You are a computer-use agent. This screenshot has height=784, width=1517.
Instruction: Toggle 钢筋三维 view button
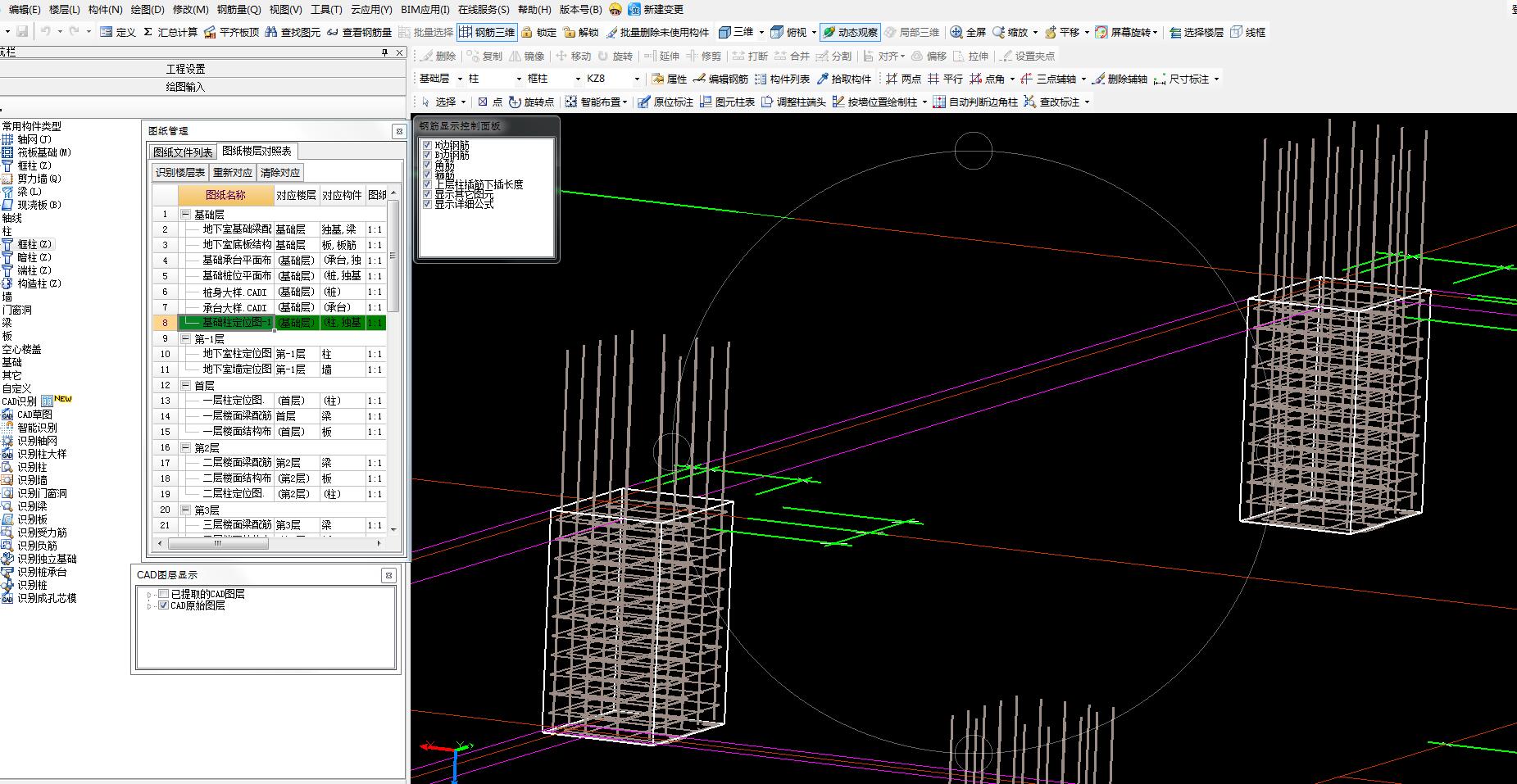[488, 32]
